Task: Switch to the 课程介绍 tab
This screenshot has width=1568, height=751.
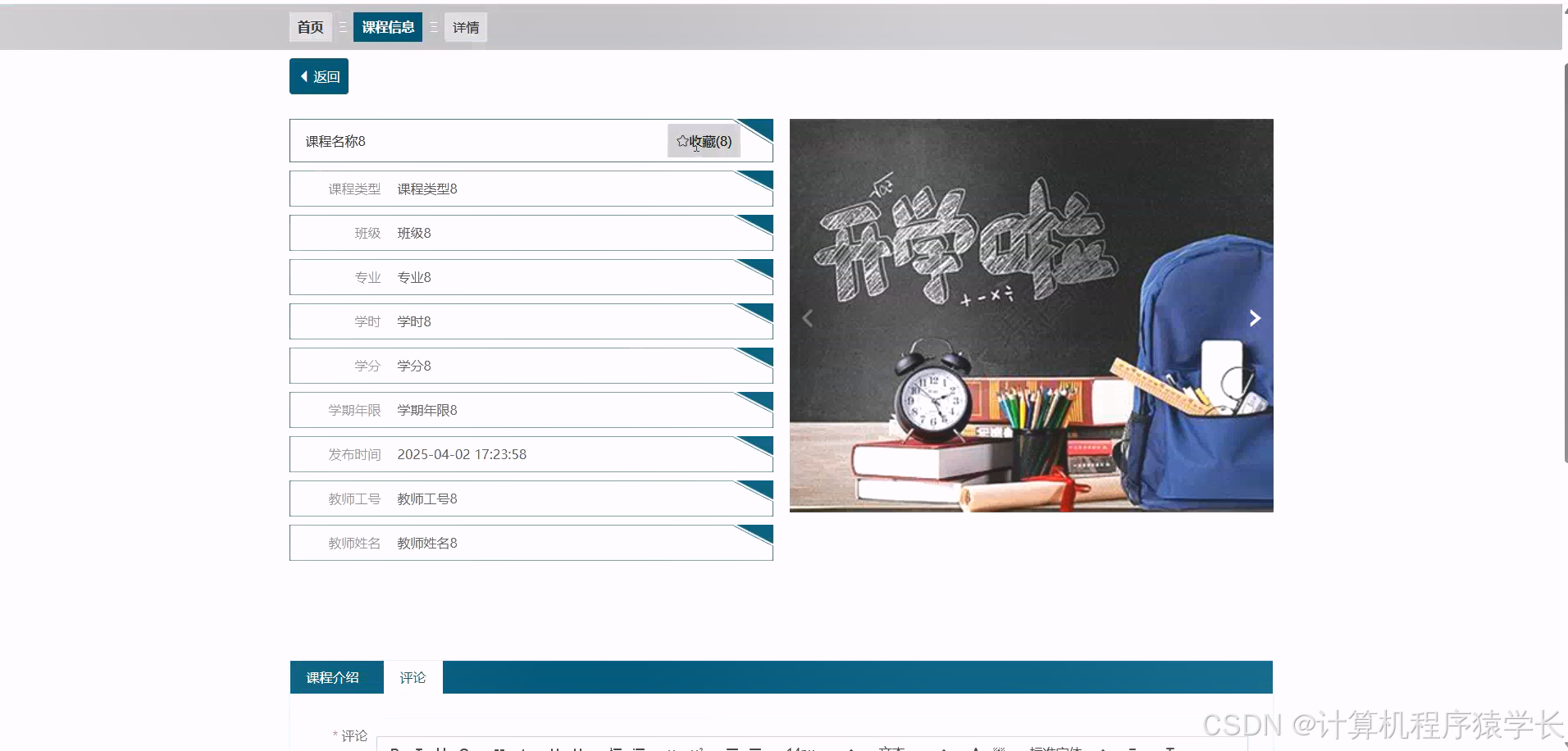Action: point(333,677)
